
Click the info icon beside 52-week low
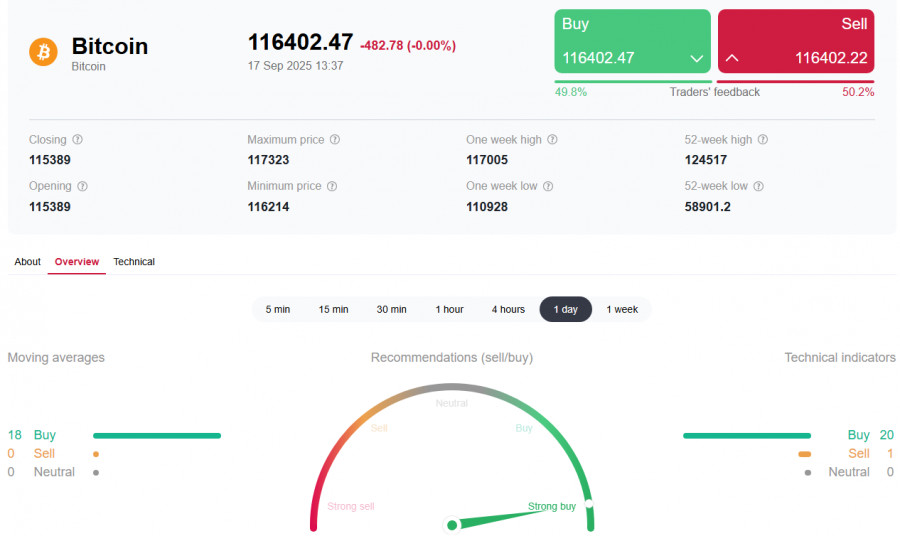click(x=758, y=186)
